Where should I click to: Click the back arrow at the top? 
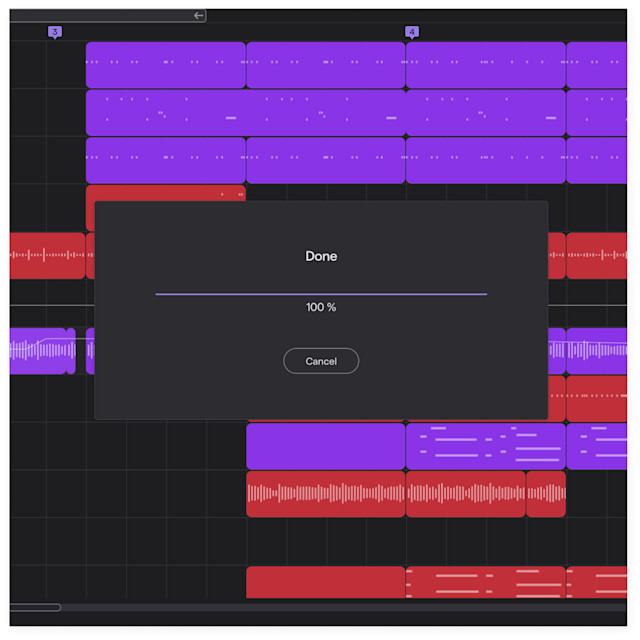point(199,16)
